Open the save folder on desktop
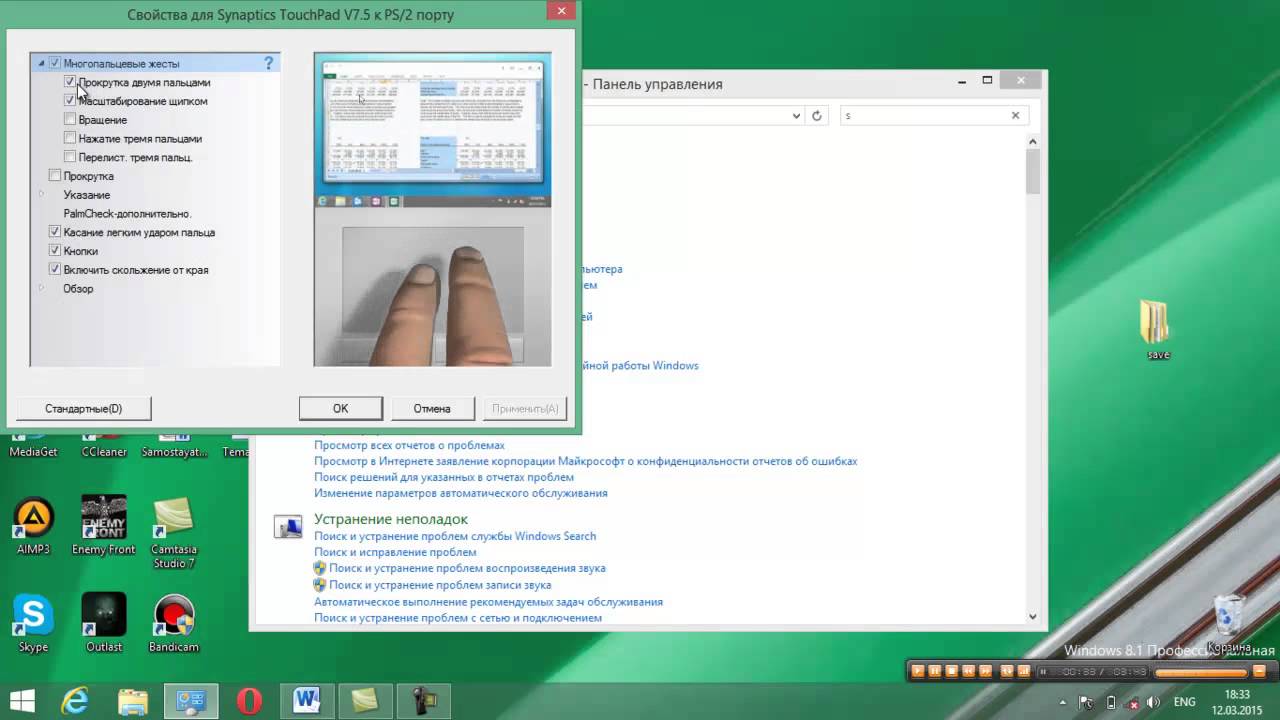 tap(1157, 324)
